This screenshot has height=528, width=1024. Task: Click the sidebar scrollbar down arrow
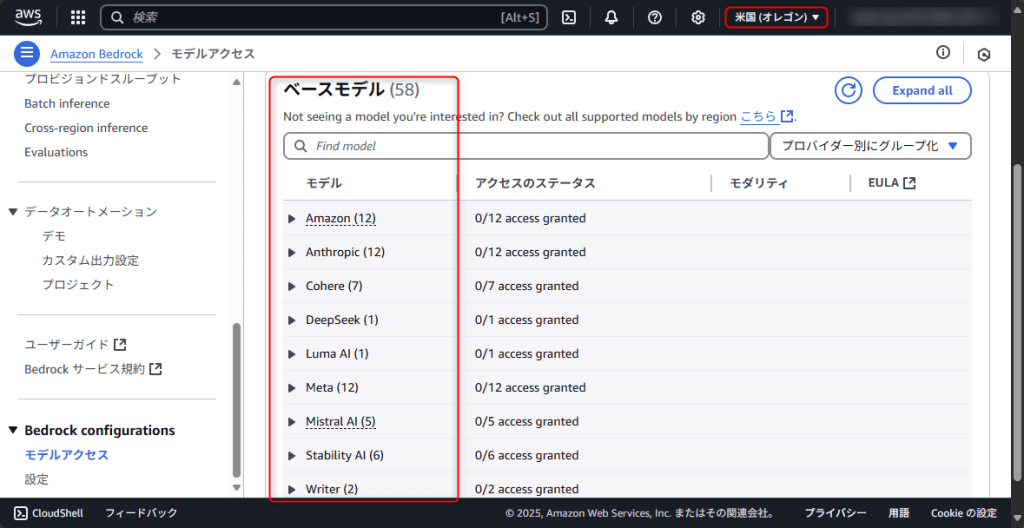(236, 487)
